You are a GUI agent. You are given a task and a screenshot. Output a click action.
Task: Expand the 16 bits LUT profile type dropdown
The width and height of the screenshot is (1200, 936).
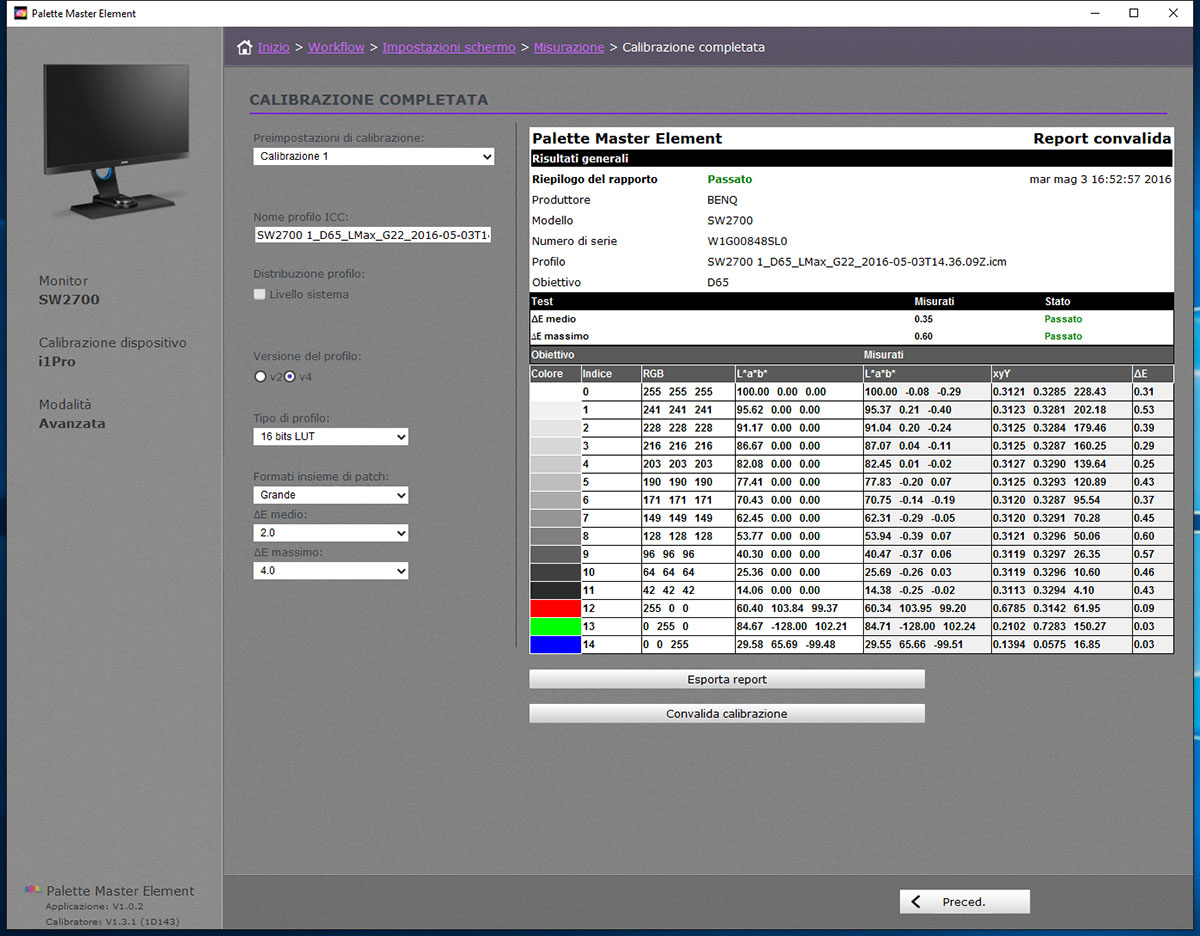point(330,437)
